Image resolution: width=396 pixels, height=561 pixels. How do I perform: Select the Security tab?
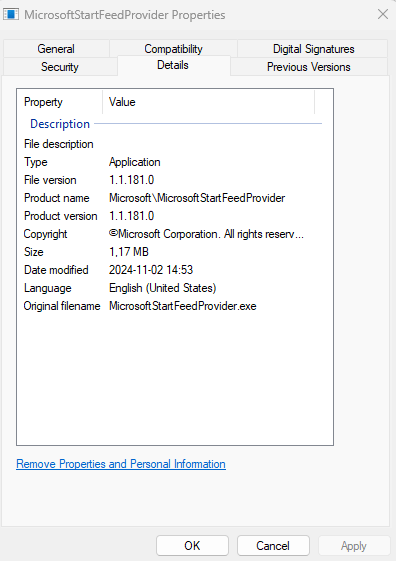[60, 67]
